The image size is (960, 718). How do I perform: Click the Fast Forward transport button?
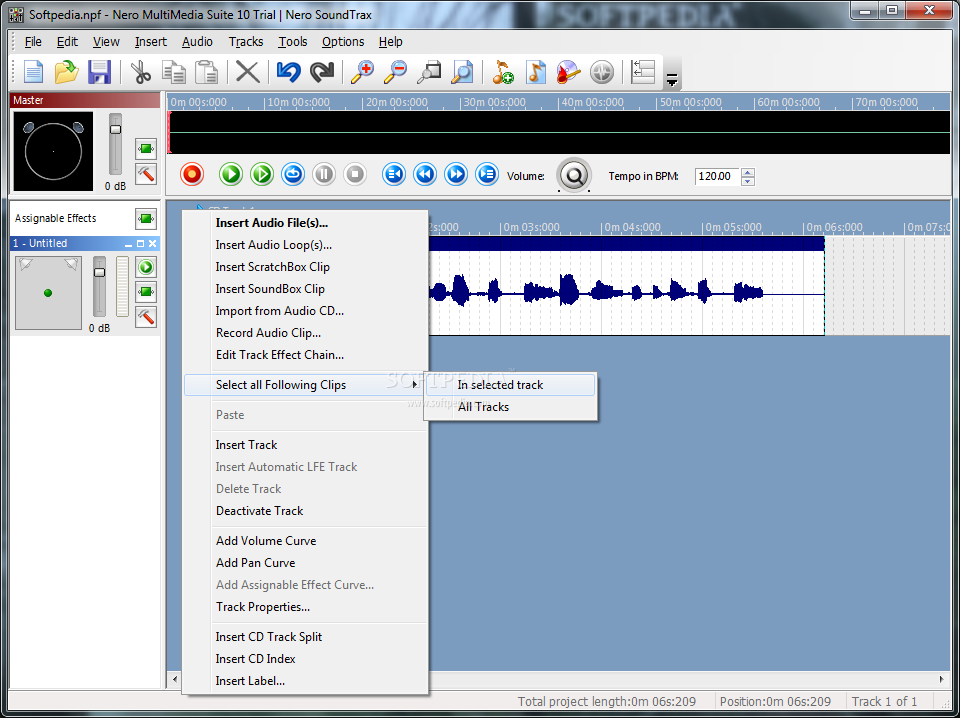456,175
